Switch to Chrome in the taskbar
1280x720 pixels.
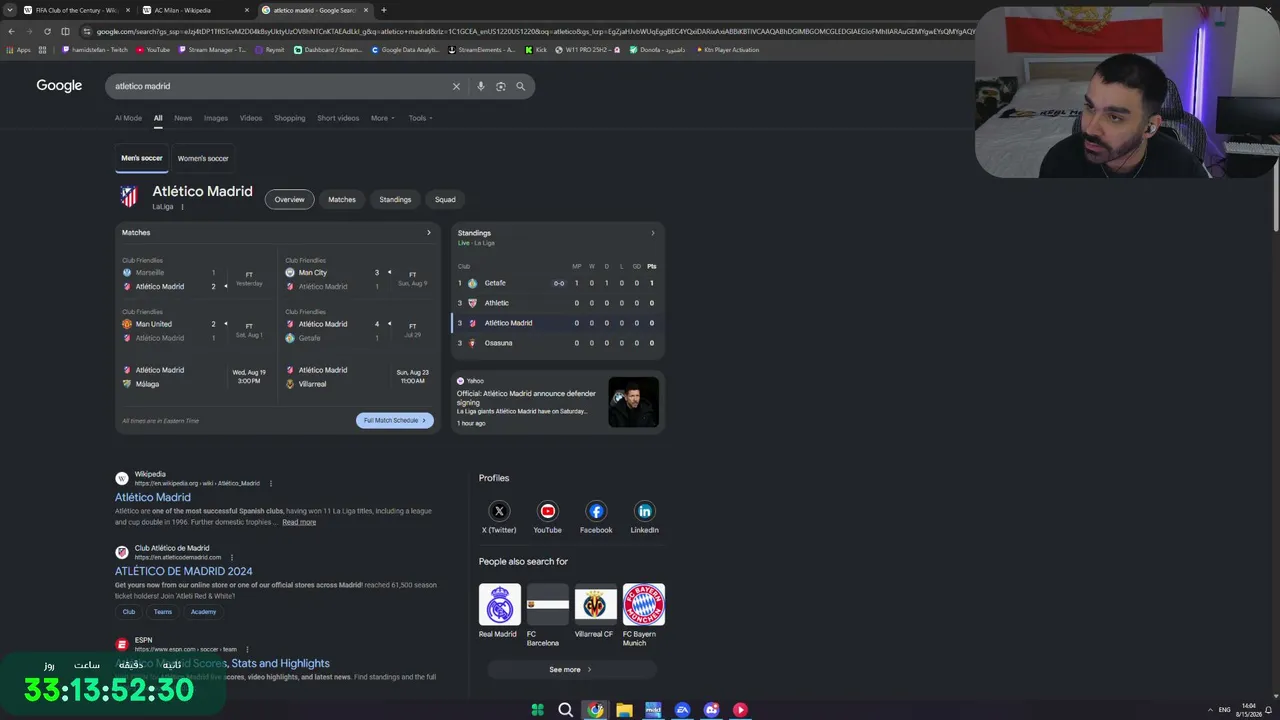point(595,710)
